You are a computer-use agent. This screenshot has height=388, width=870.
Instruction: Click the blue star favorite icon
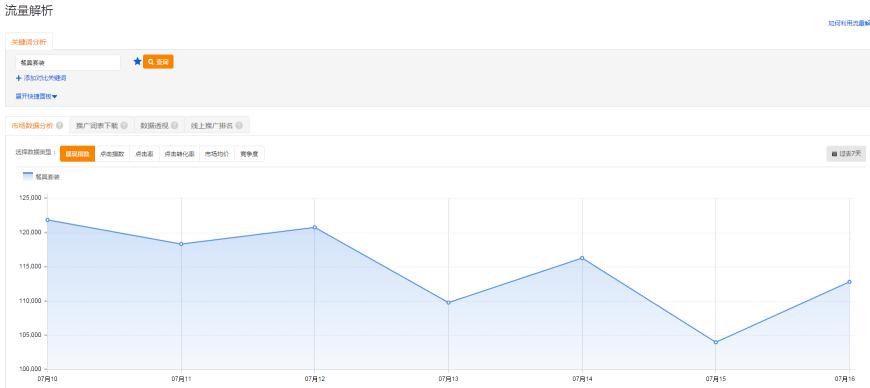click(138, 62)
